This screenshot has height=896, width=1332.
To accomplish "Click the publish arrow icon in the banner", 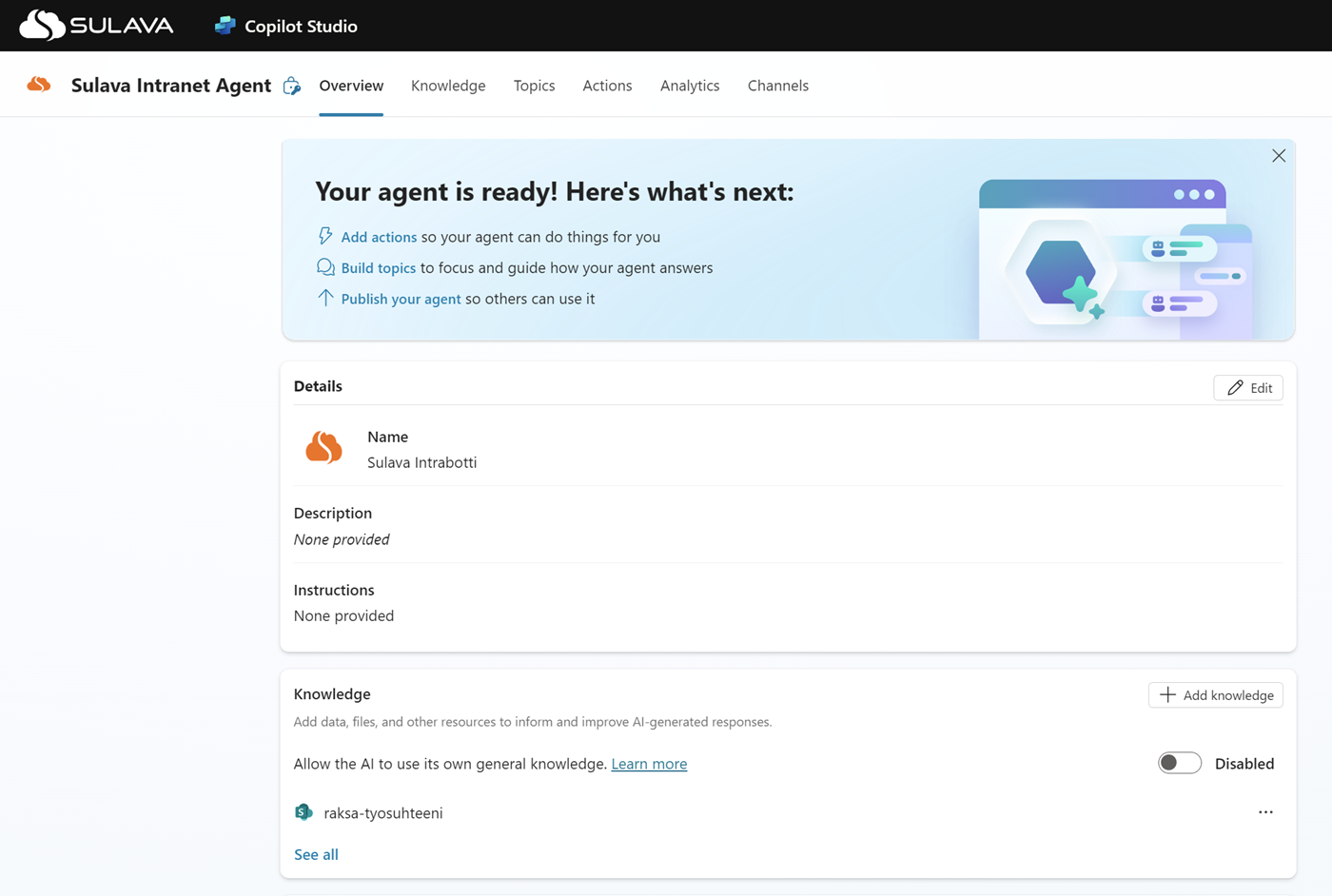I will click(x=325, y=299).
